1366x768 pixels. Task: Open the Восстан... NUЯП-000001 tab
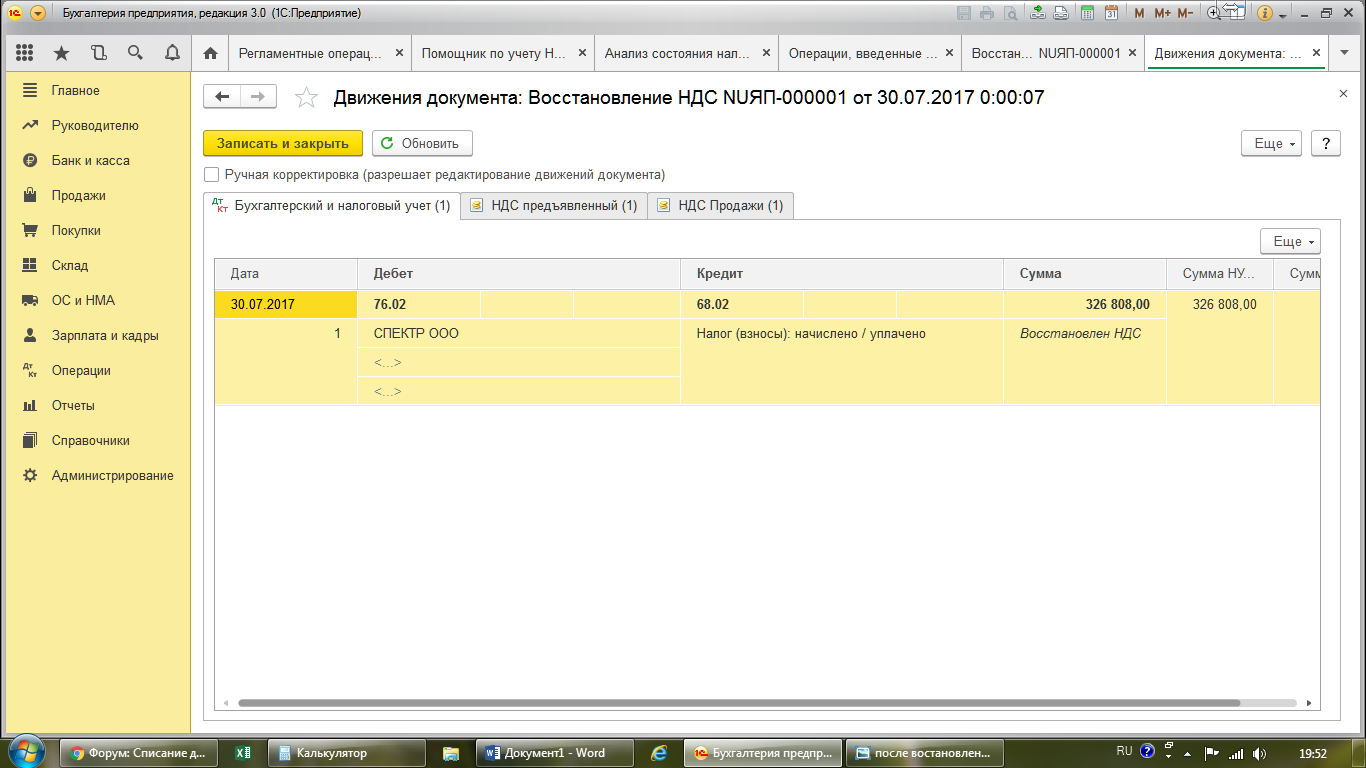1046,54
